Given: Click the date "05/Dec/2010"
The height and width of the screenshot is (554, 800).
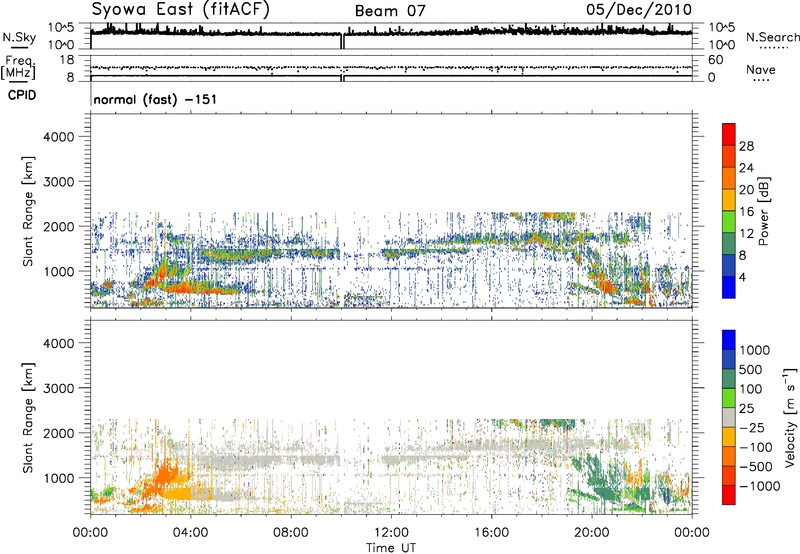Looking at the screenshot, I should click(x=639, y=10).
